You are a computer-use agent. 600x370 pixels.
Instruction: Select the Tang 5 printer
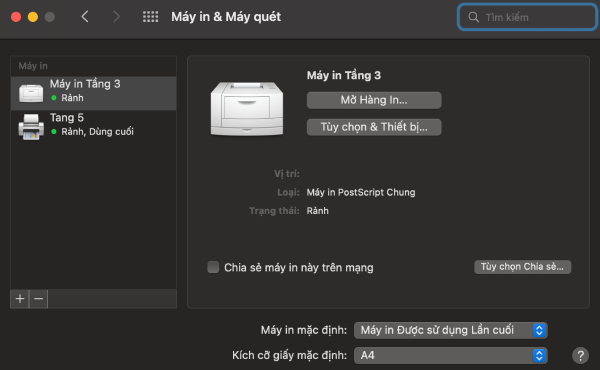coord(94,127)
